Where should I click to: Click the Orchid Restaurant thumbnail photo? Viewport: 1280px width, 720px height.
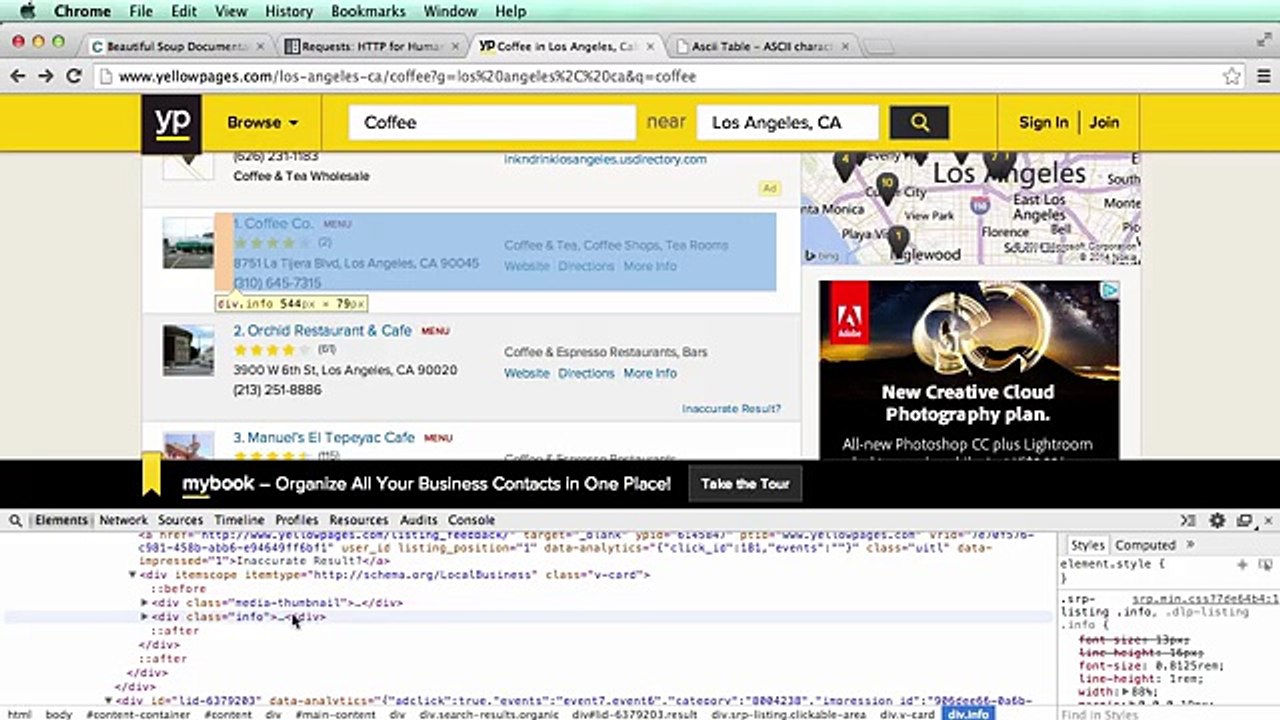pos(188,350)
